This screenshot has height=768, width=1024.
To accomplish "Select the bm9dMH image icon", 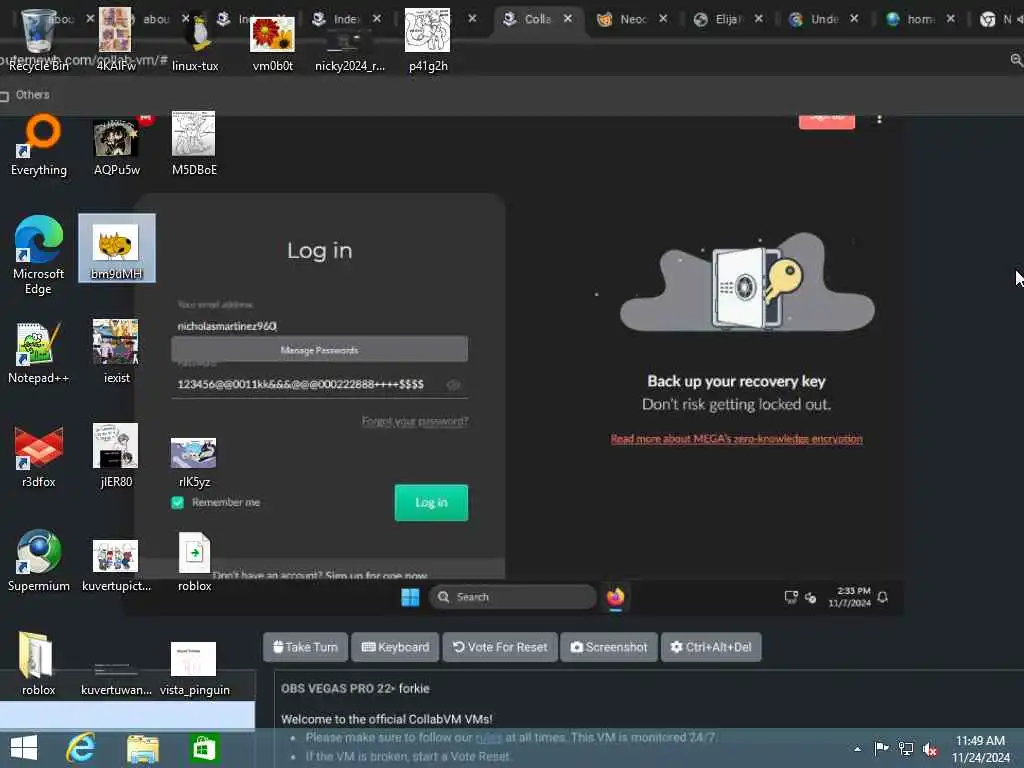I will pyautogui.click(x=116, y=249).
